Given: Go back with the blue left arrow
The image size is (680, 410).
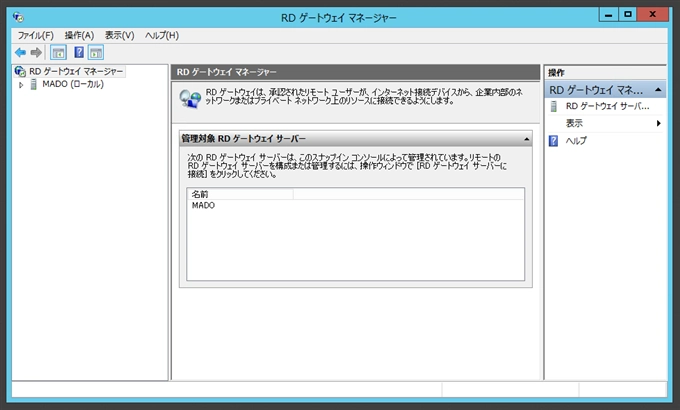Looking at the screenshot, I should 20,53.
